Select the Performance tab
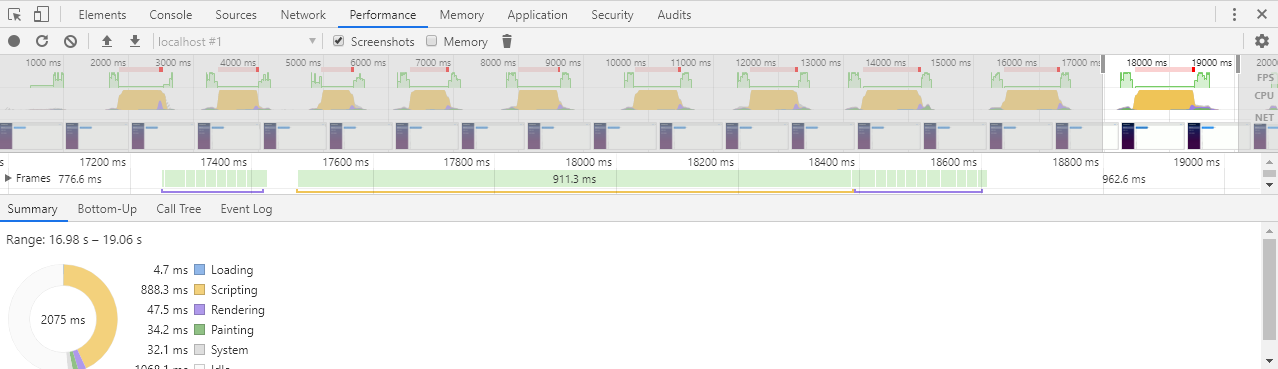 click(383, 15)
